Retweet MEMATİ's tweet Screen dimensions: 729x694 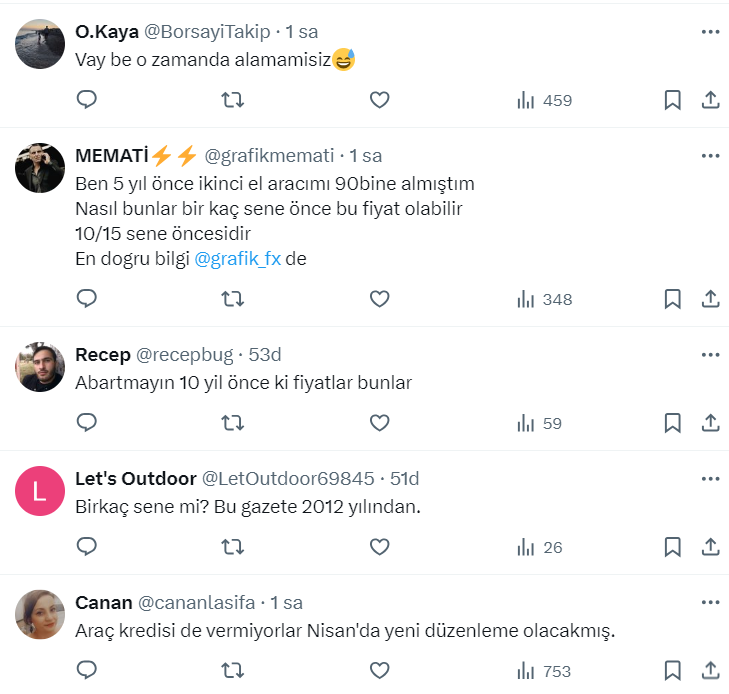pyautogui.click(x=232, y=298)
